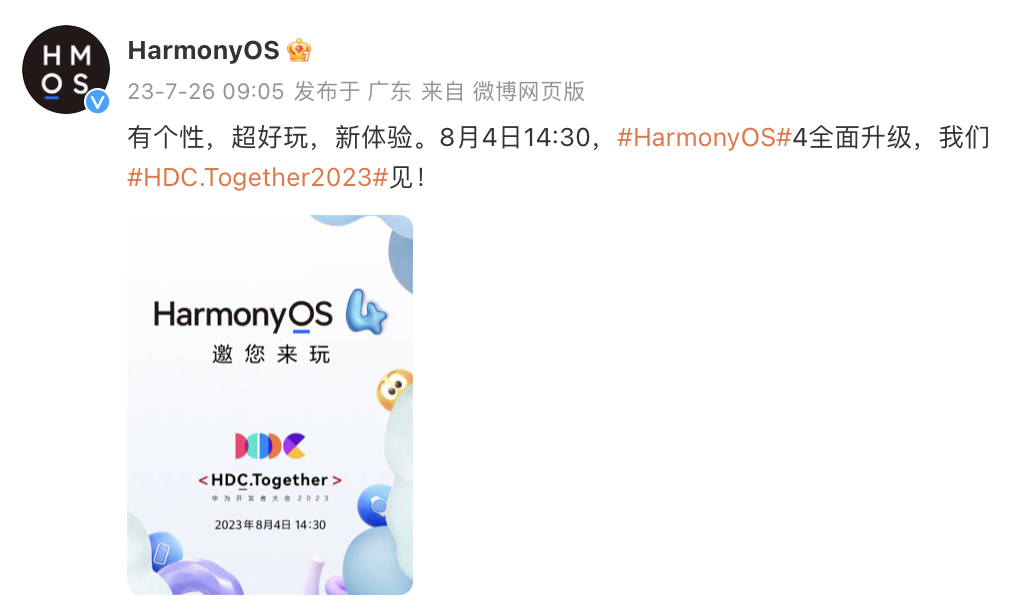Click the post timestamp 23-7-26 09:05
This screenshot has width=1026, height=616.
click(205, 92)
